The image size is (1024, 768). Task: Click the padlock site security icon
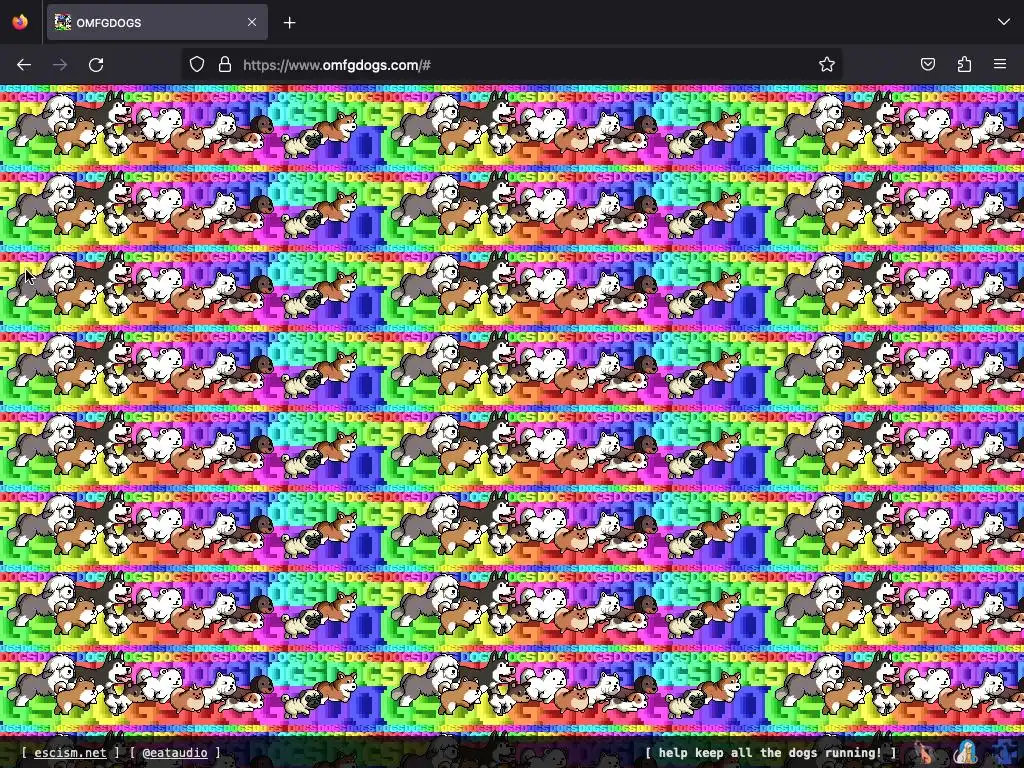[225, 65]
